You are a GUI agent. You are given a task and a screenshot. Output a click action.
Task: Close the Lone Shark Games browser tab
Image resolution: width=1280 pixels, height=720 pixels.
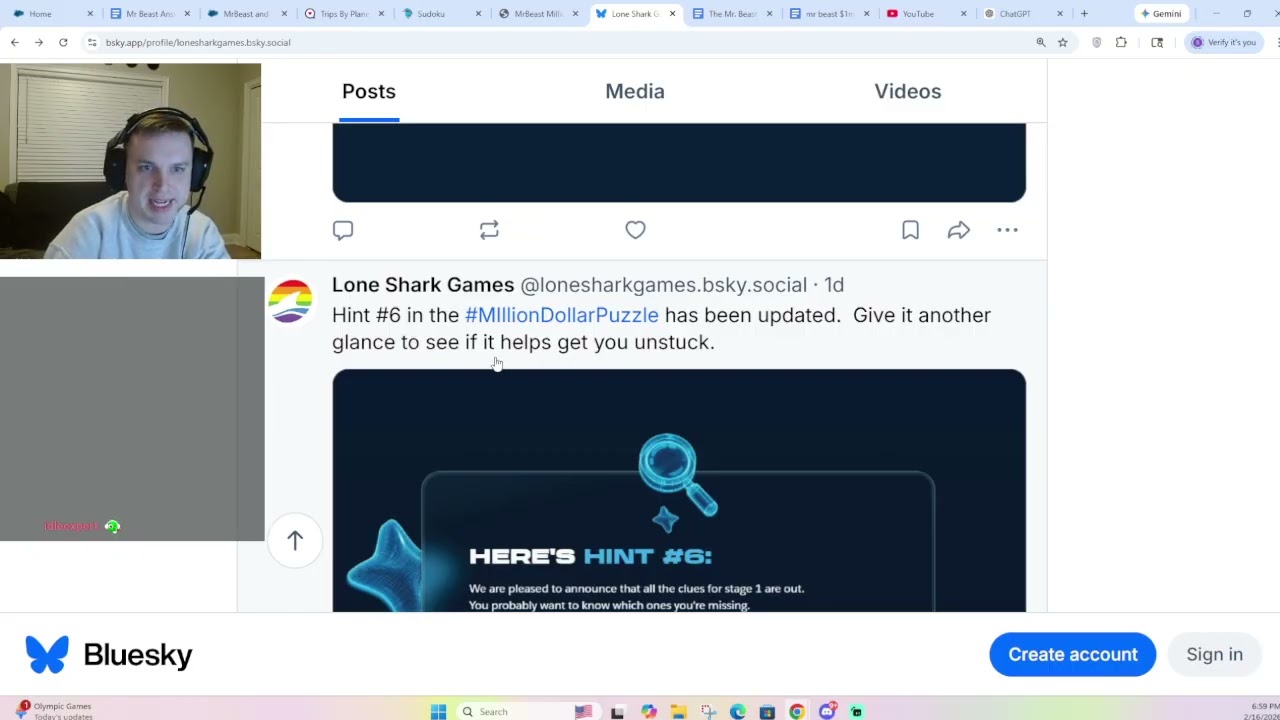[672, 14]
